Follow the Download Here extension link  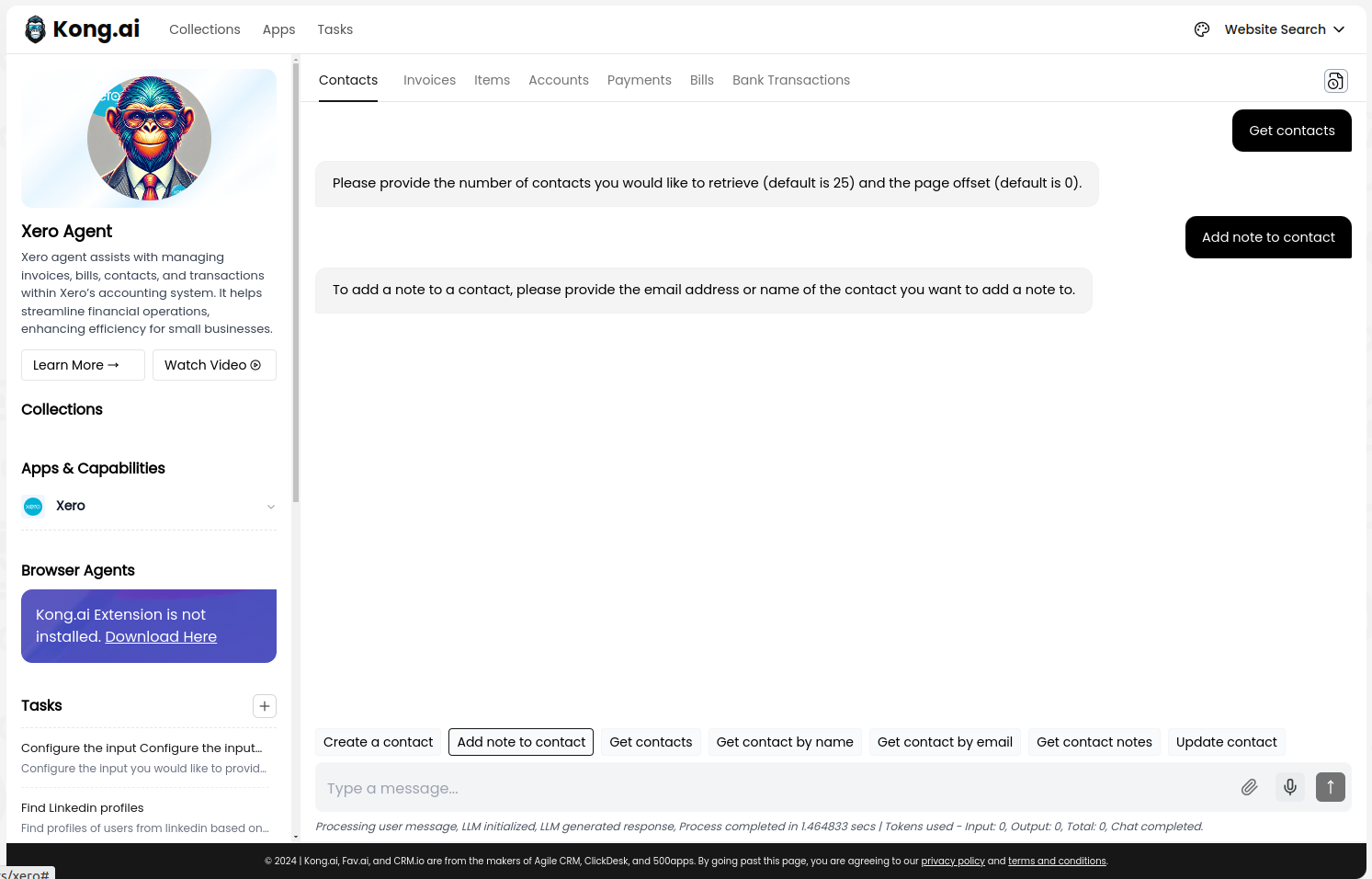[x=161, y=636]
